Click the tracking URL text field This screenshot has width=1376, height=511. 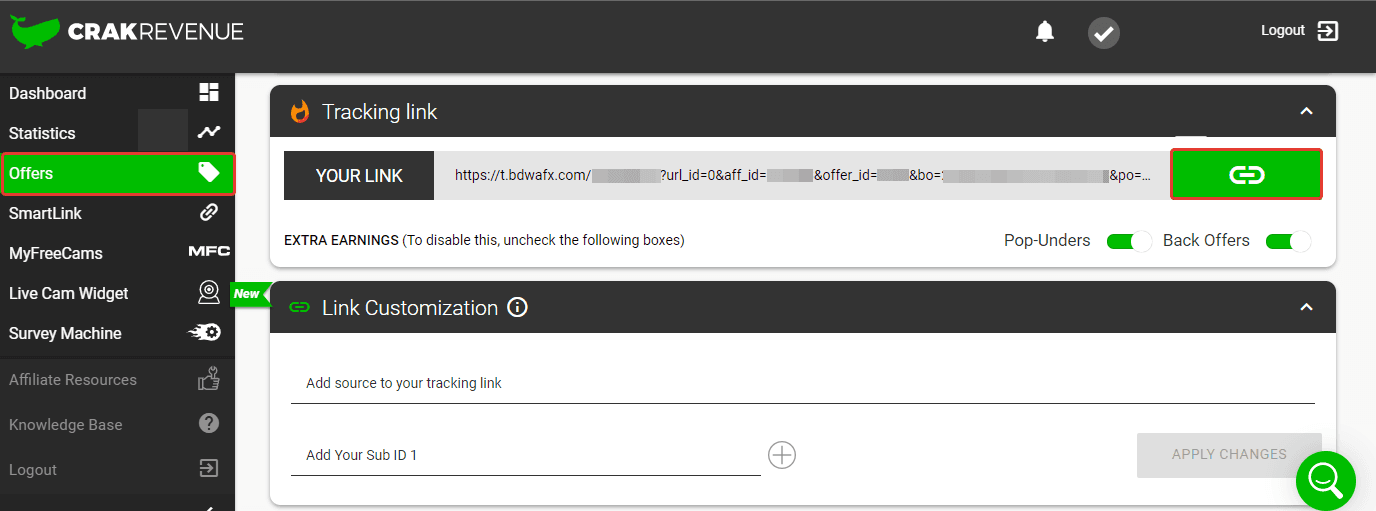click(x=802, y=175)
